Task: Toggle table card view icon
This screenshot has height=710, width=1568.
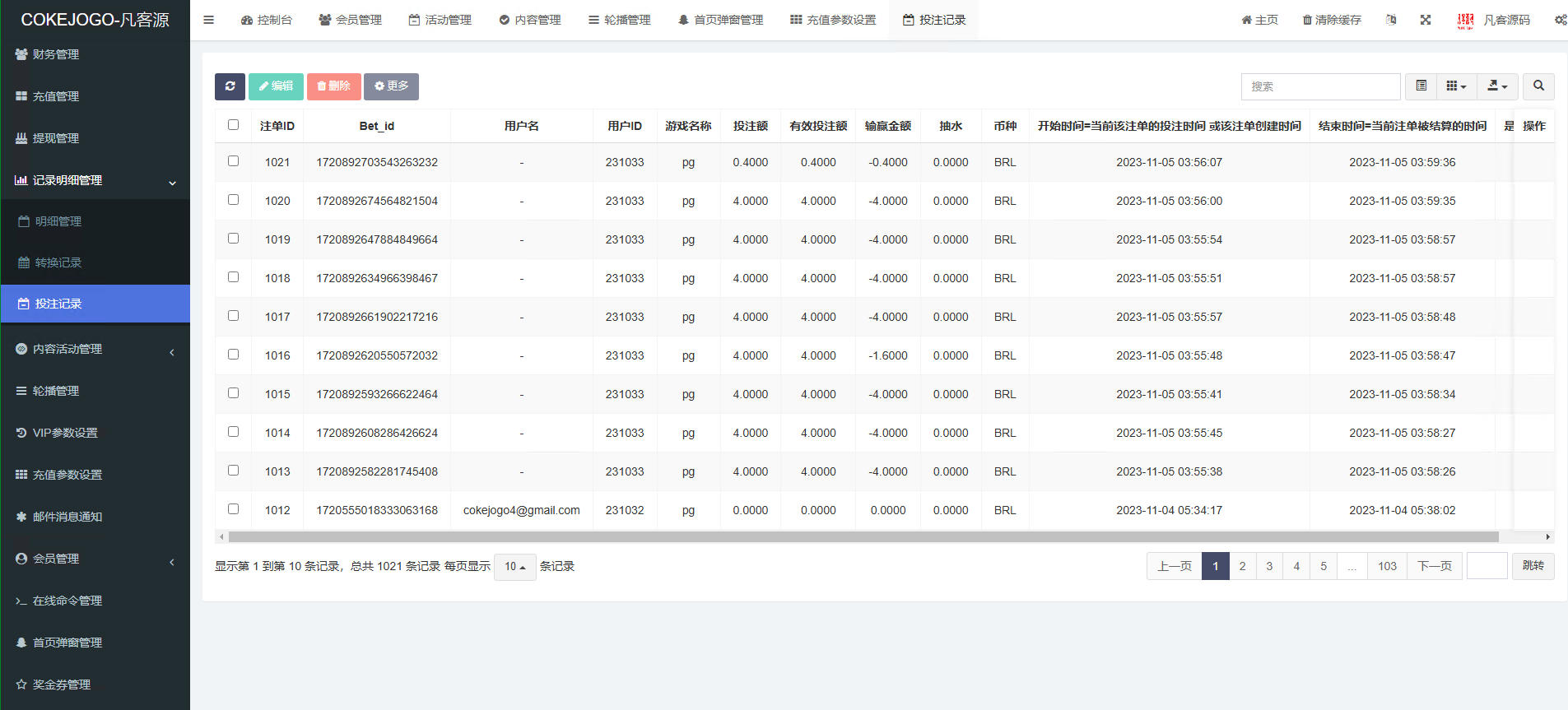Action: (1421, 86)
